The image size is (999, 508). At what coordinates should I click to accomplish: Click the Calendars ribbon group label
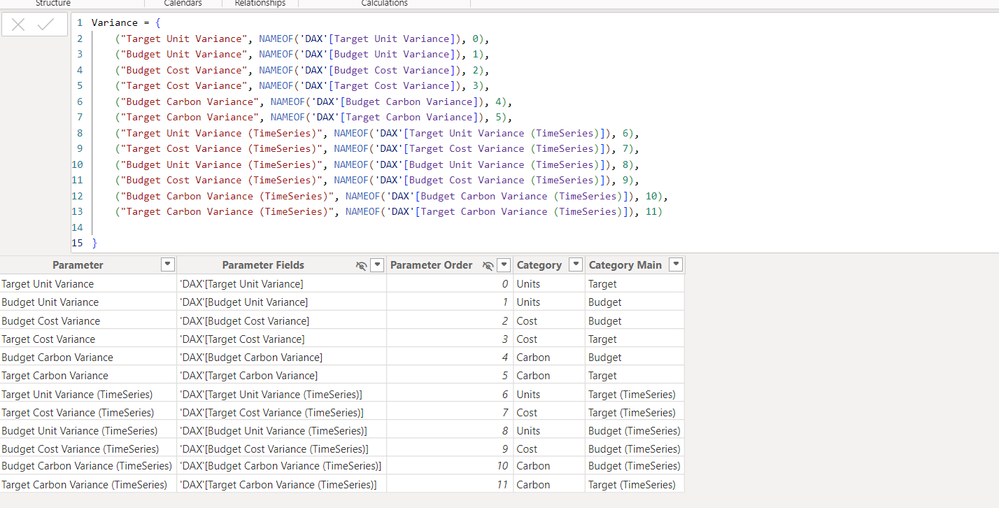tap(183, 3)
